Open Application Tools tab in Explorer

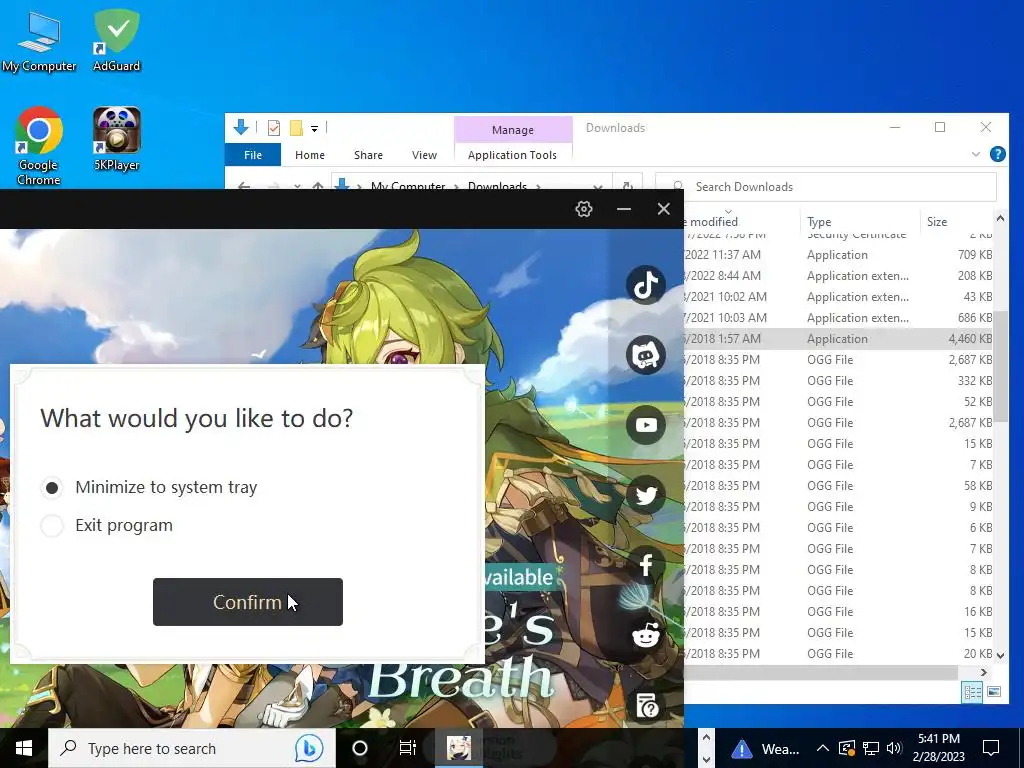(513, 155)
